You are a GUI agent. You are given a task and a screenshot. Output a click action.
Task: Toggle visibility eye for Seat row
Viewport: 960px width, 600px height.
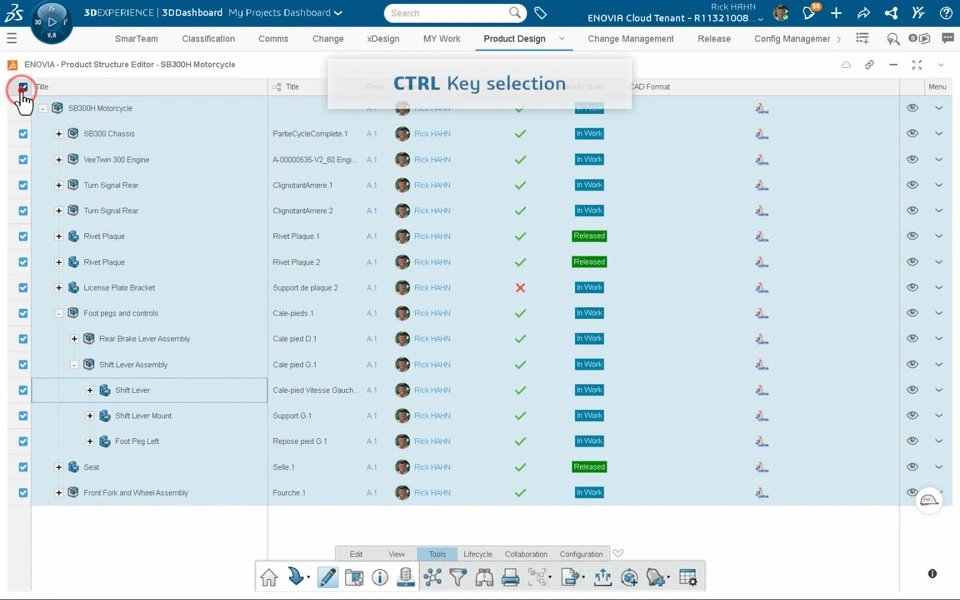pyautogui.click(x=912, y=467)
